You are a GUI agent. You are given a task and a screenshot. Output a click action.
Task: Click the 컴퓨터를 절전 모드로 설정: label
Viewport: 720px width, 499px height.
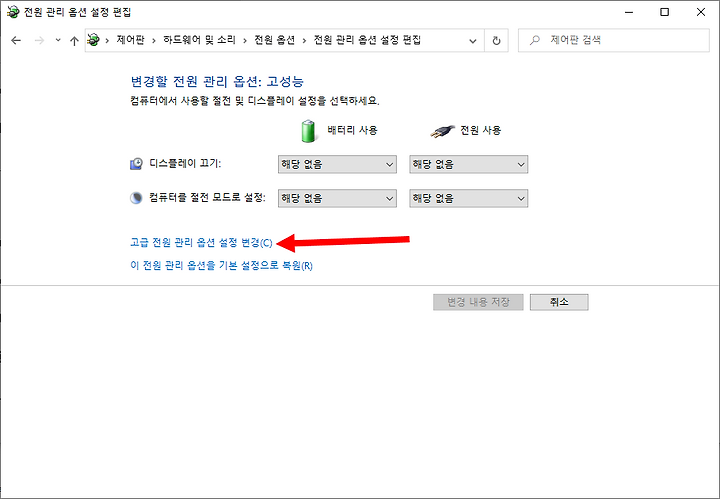(x=208, y=198)
